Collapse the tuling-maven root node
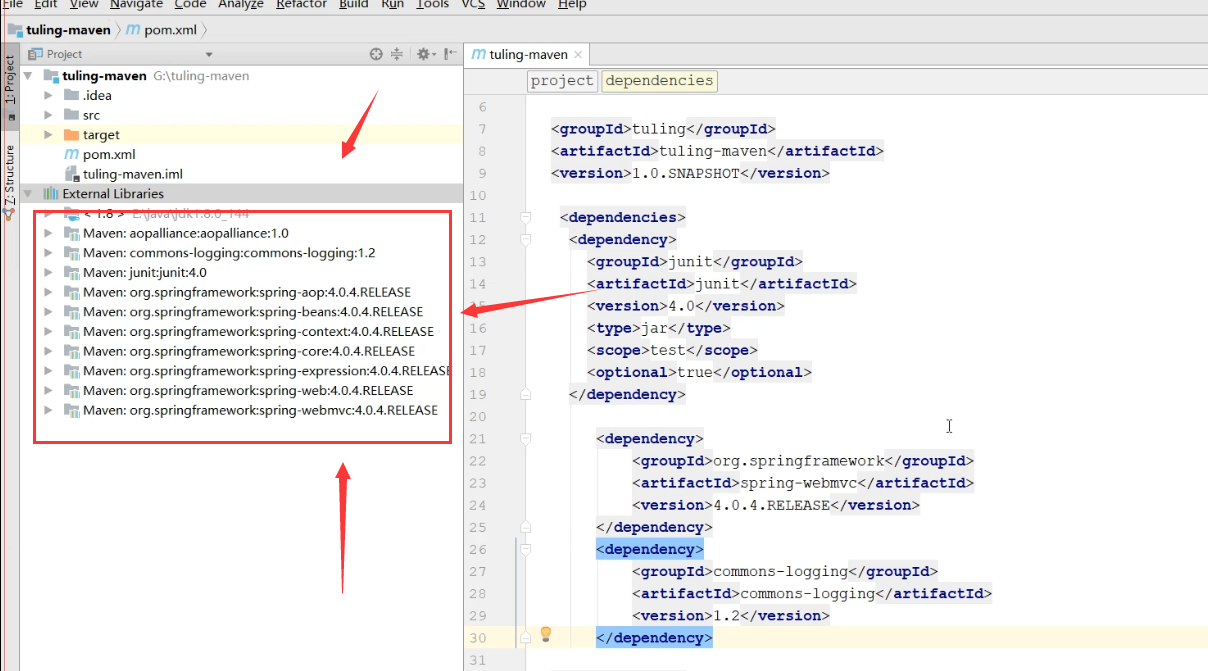 [28, 76]
